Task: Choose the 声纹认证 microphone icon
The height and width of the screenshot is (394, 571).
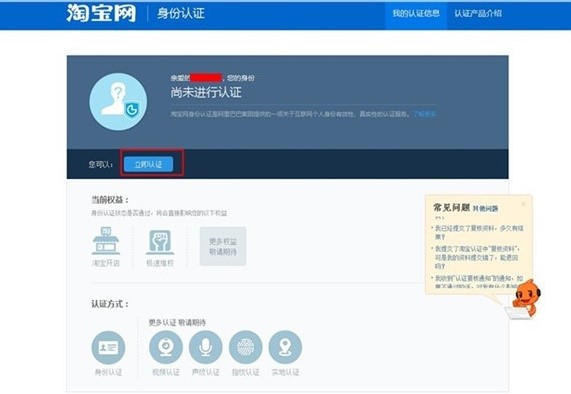Action: coord(206,347)
